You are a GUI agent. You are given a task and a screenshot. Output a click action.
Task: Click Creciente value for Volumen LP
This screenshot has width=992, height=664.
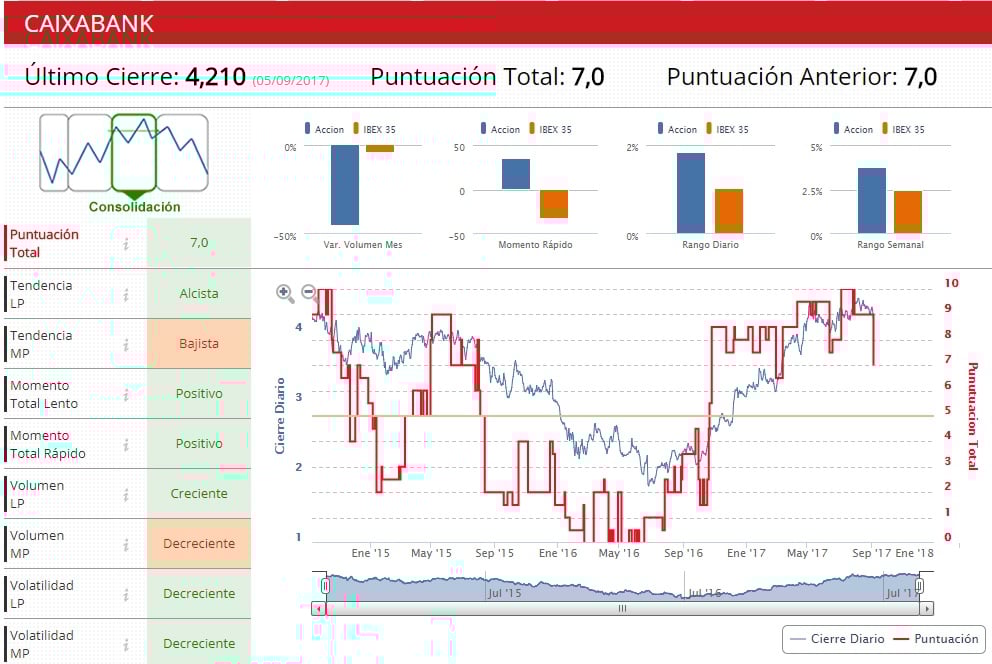pos(199,493)
